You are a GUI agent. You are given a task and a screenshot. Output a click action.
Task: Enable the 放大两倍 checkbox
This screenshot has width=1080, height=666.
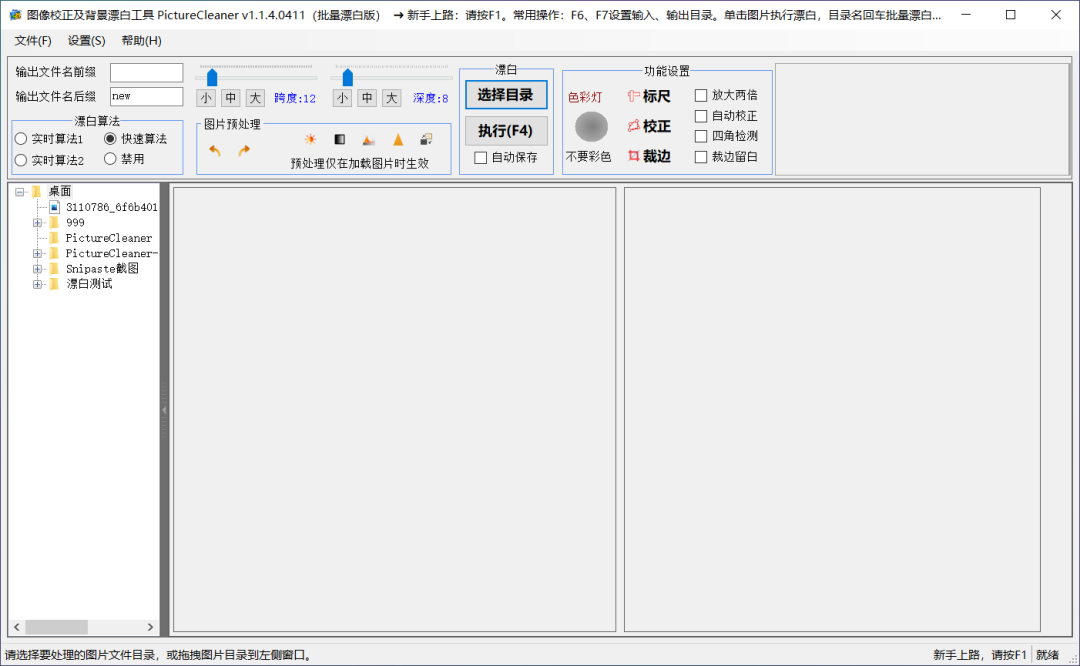point(701,95)
